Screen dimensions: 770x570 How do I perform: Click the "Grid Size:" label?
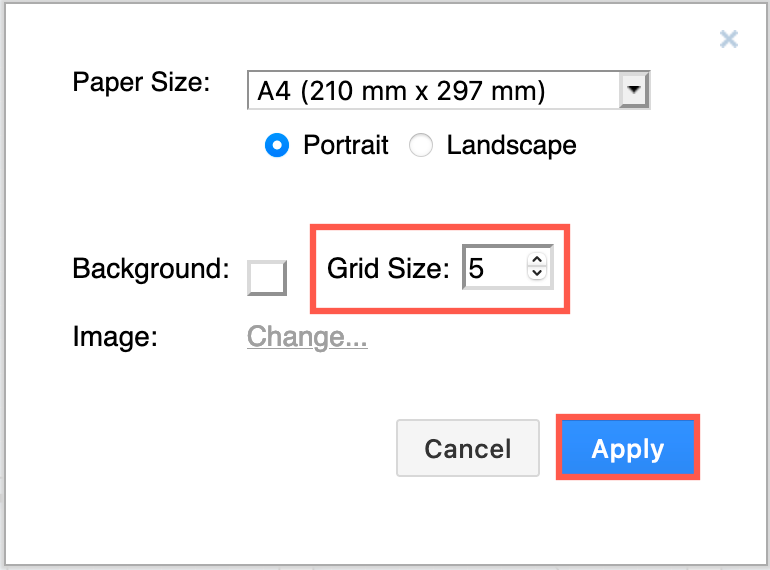click(x=389, y=268)
